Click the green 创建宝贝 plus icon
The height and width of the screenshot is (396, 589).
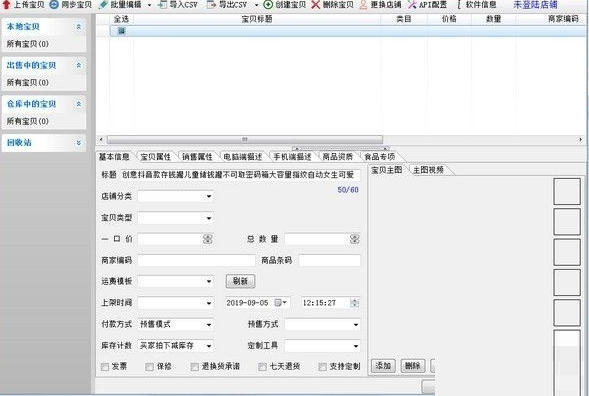coord(268,5)
